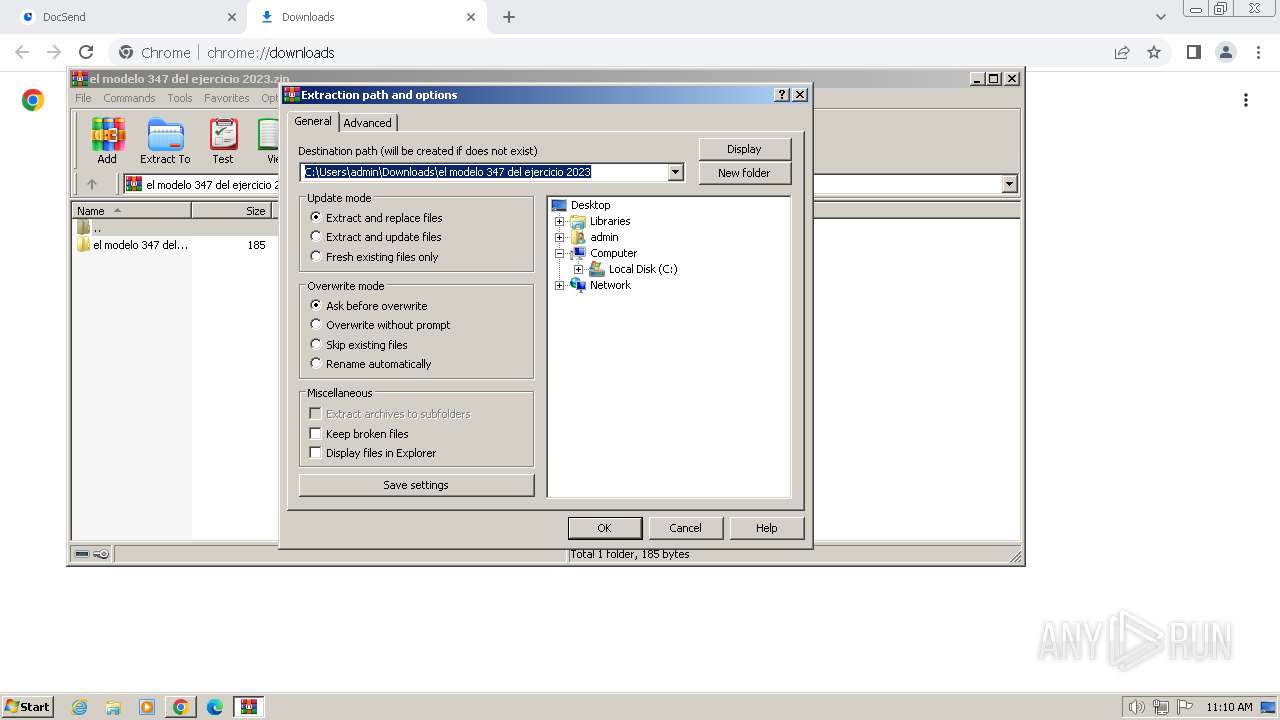Click the Size column header

point(232,210)
